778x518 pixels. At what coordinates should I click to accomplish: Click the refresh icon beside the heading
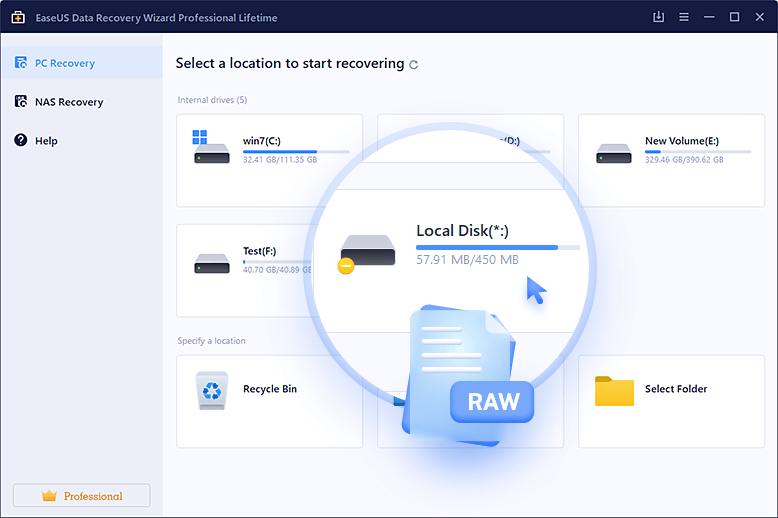click(x=414, y=64)
